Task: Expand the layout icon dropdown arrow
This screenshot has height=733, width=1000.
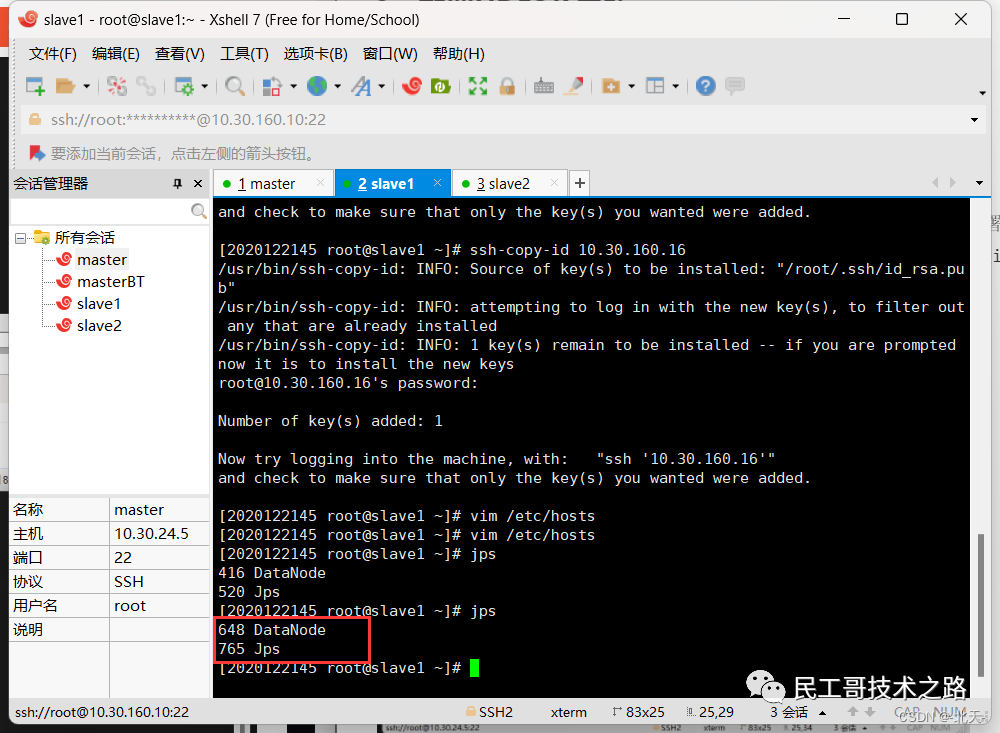Action: pyautogui.click(x=675, y=86)
